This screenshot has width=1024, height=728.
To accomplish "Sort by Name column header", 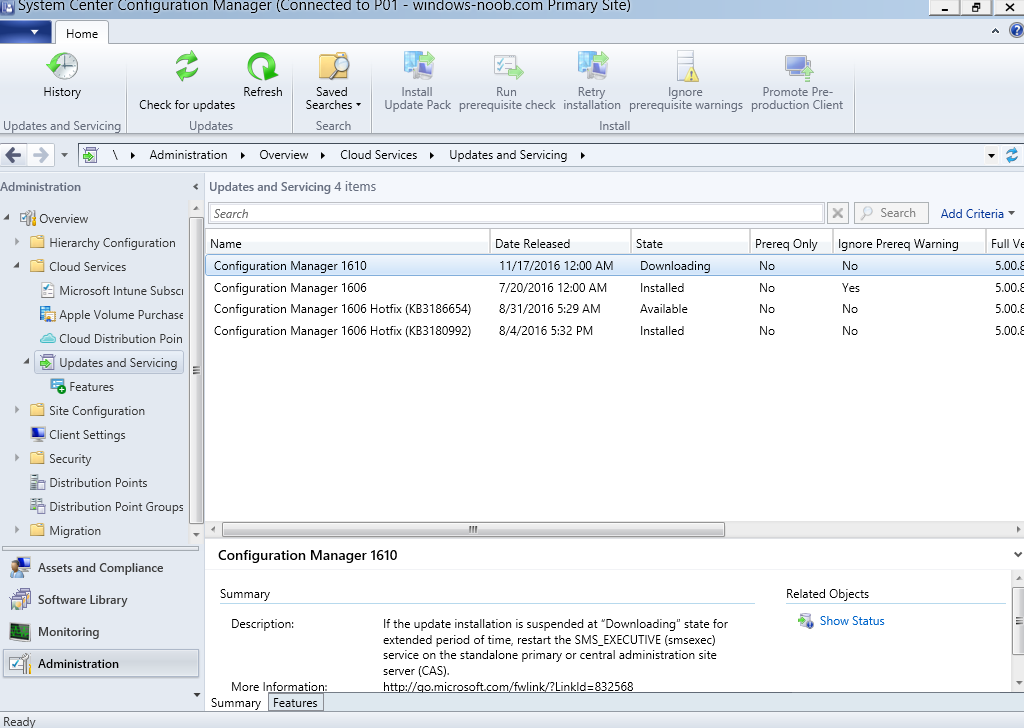I will 347,244.
